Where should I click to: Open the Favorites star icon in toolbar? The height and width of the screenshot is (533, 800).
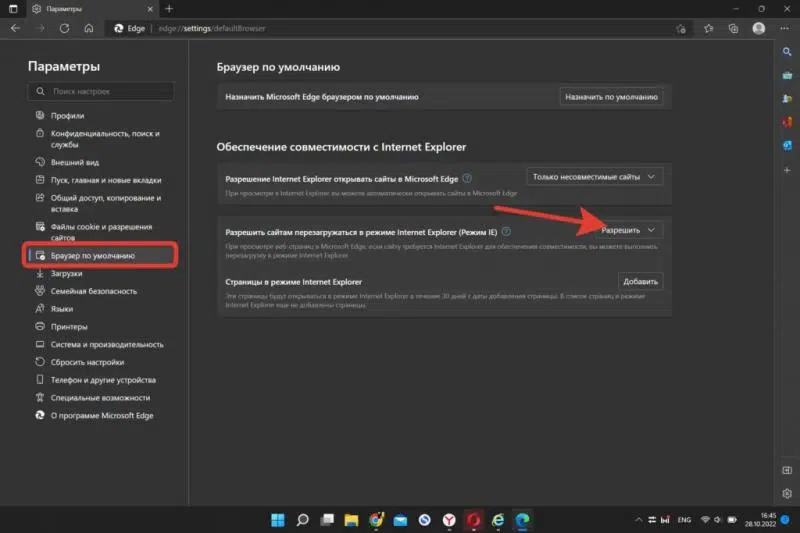pos(709,29)
